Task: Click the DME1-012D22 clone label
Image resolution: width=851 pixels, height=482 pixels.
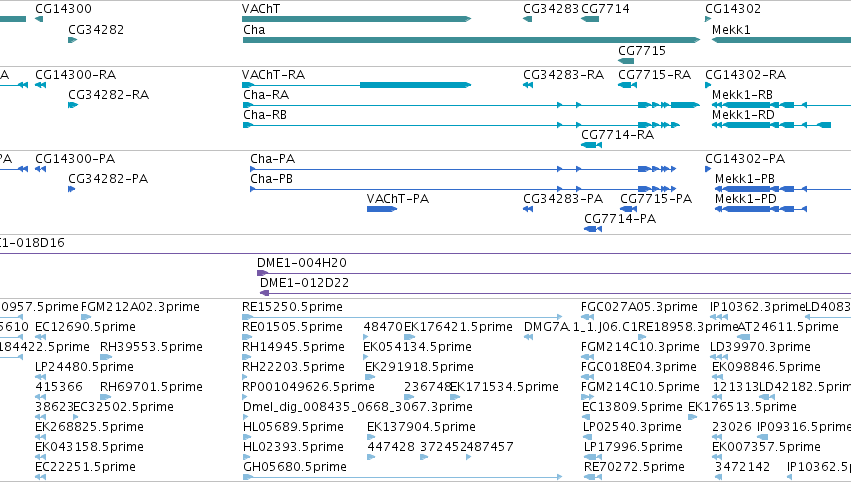Action: coord(304,283)
